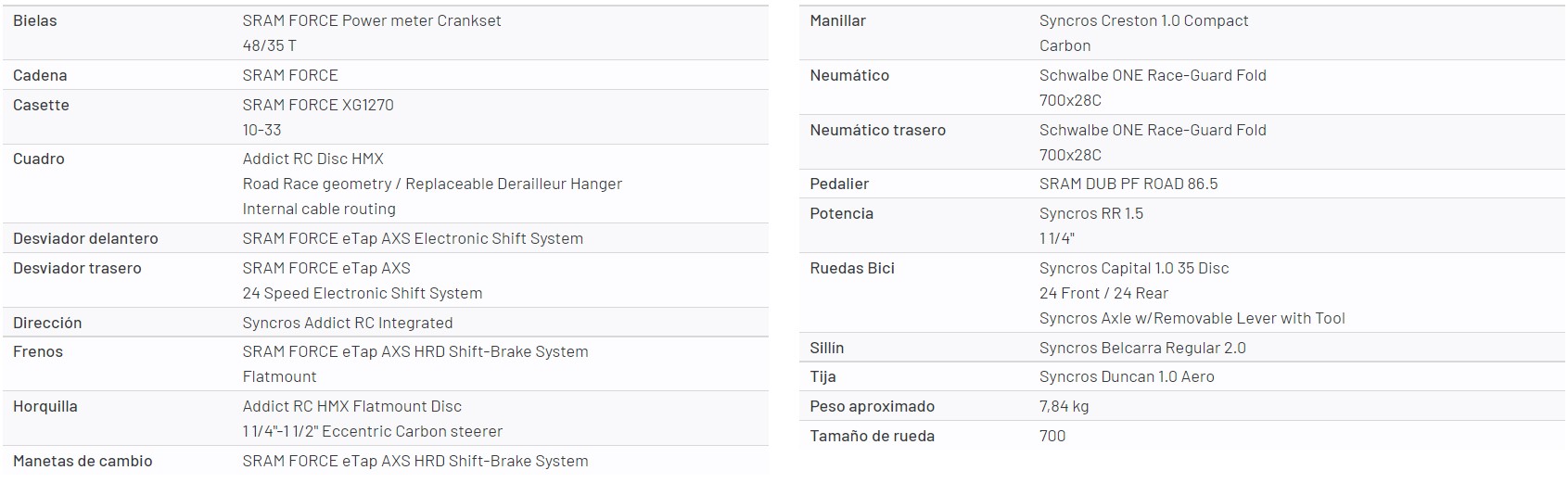Select the Syncros Capital 1.0 35 Disc text
1568x483 pixels.
[x=1134, y=268]
